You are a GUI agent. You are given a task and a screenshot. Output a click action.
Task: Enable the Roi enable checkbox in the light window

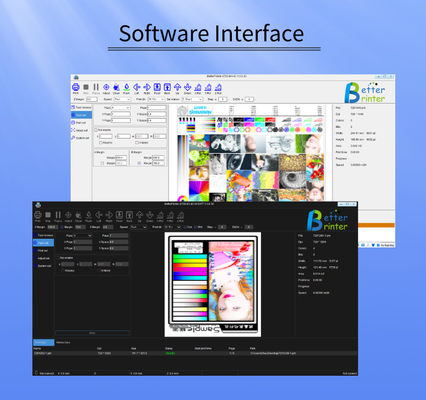click(96, 130)
